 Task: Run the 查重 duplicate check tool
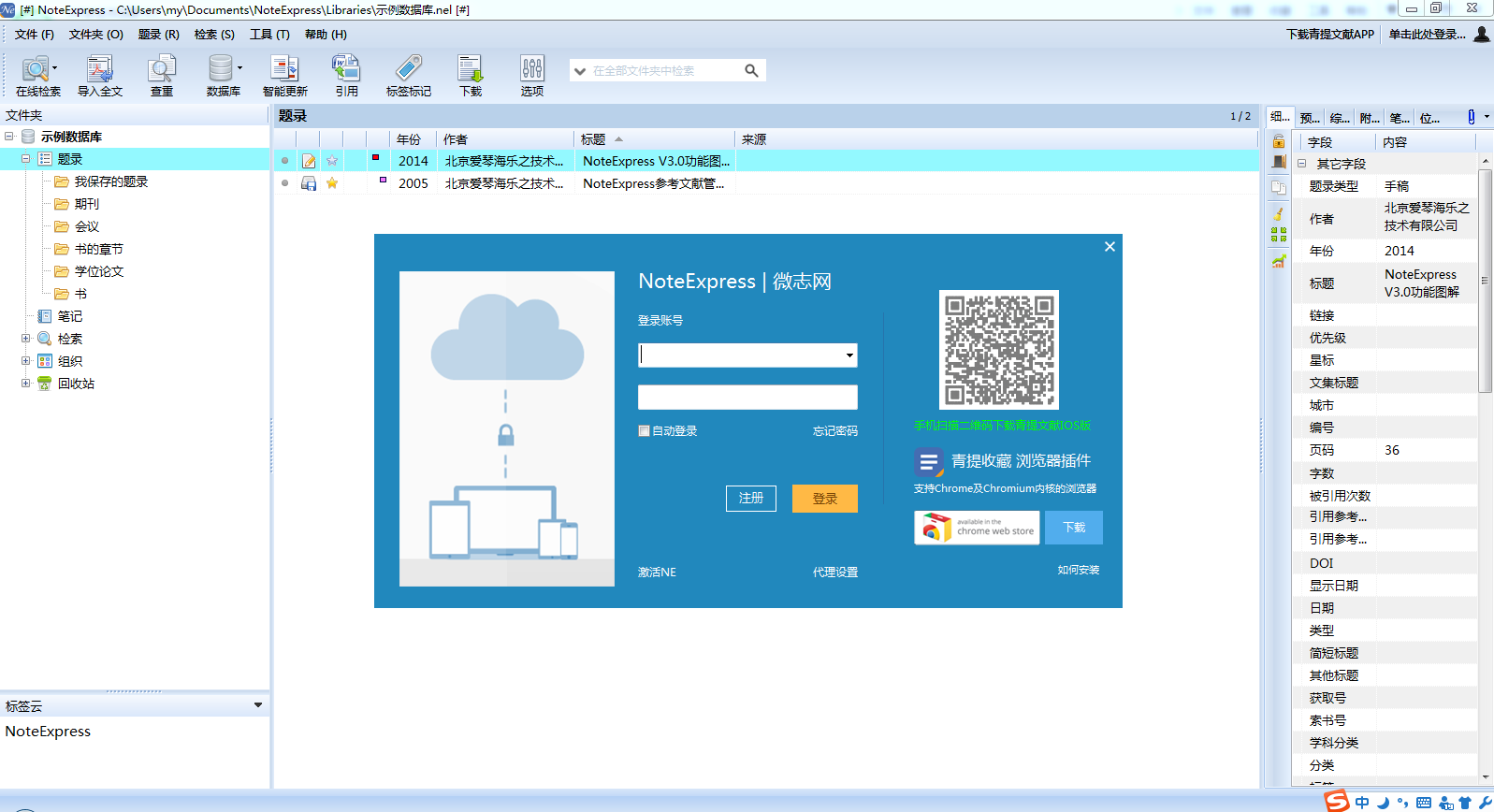[162, 75]
